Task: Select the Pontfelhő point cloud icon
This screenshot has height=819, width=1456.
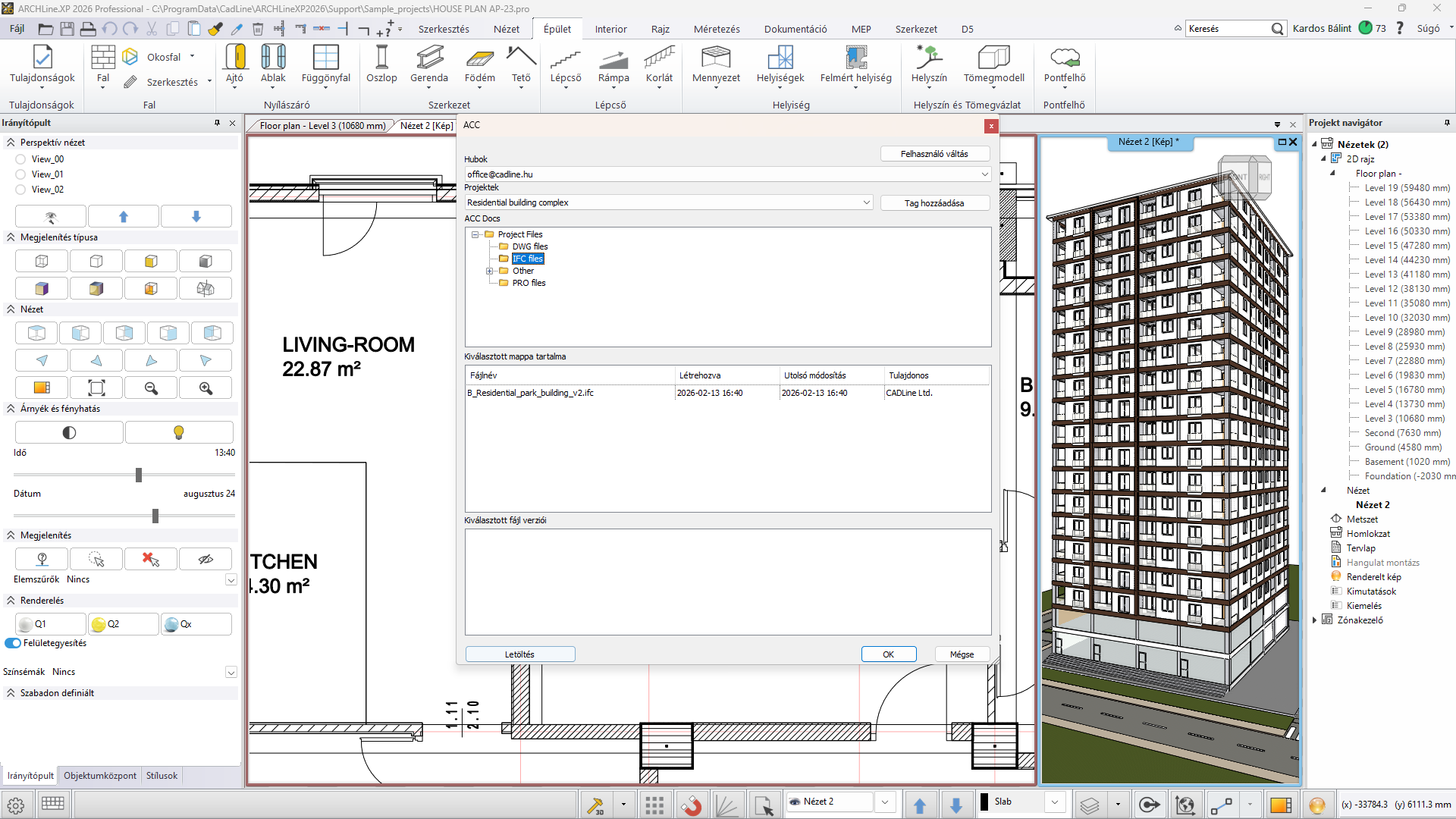Action: point(1065,58)
